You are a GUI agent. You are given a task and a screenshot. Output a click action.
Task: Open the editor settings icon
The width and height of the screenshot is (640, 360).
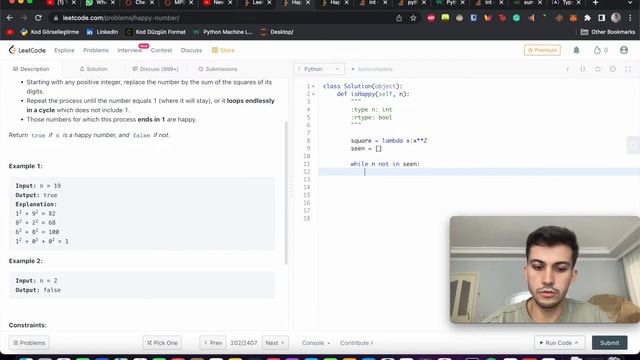coord(613,69)
